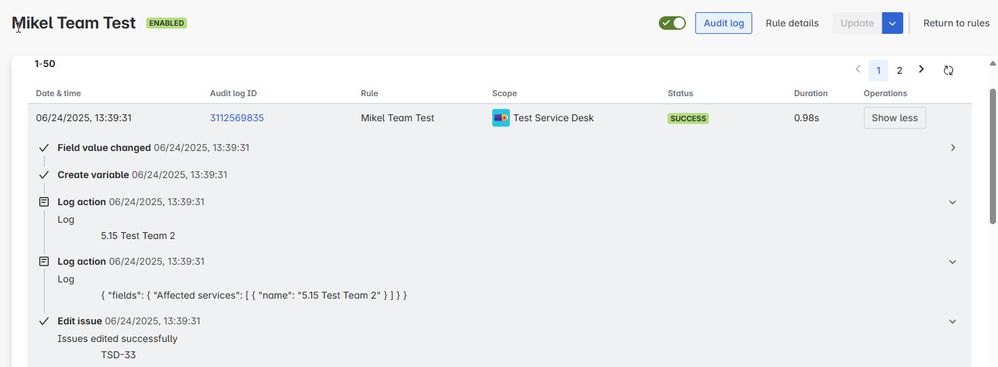
Task: Click the disabled Update button
Action: pyautogui.click(x=857, y=23)
